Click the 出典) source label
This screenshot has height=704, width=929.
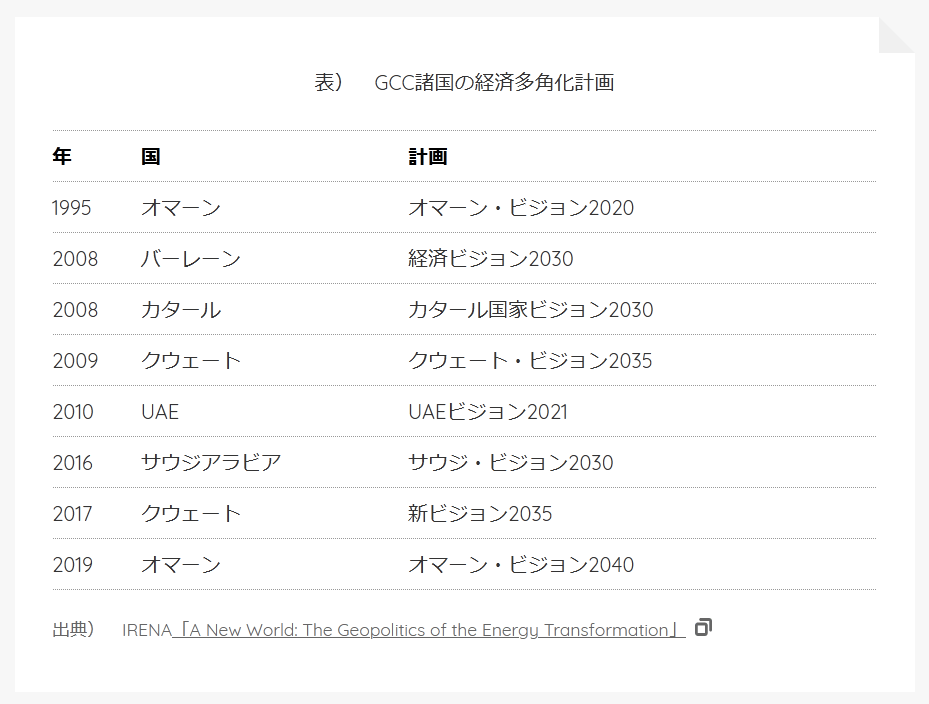pyautogui.click(x=73, y=630)
